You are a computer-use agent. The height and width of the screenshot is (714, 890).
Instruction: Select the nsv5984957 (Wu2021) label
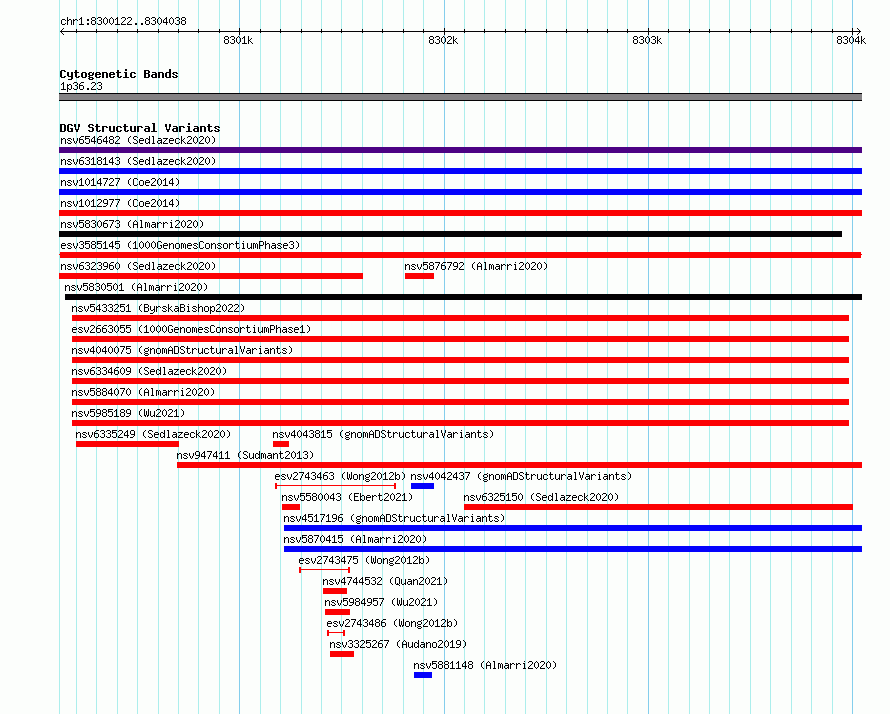(381, 602)
